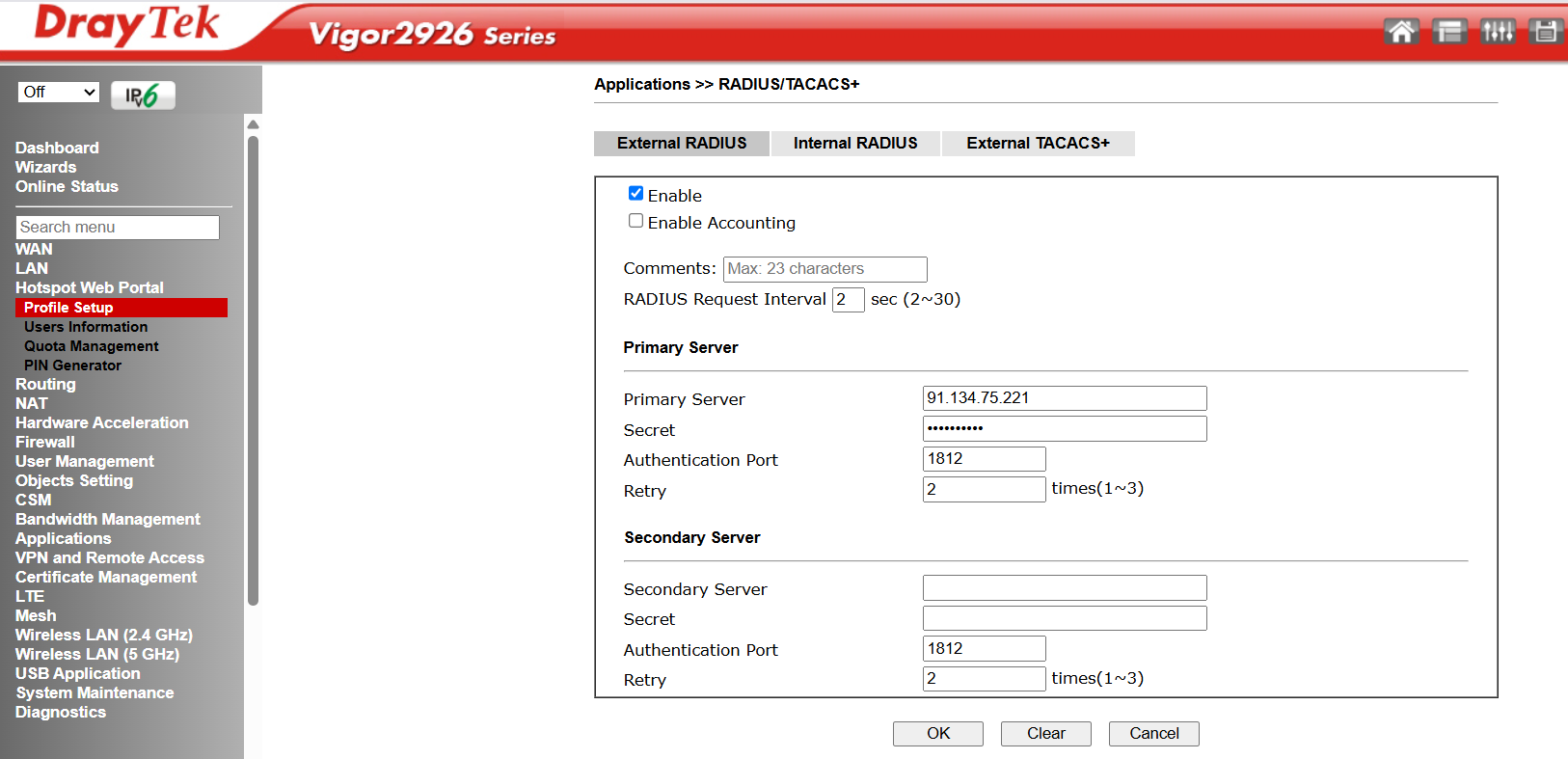Click the save floppy icon in header
Image resolution: width=1568 pixels, height=759 pixels.
pos(1546,32)
